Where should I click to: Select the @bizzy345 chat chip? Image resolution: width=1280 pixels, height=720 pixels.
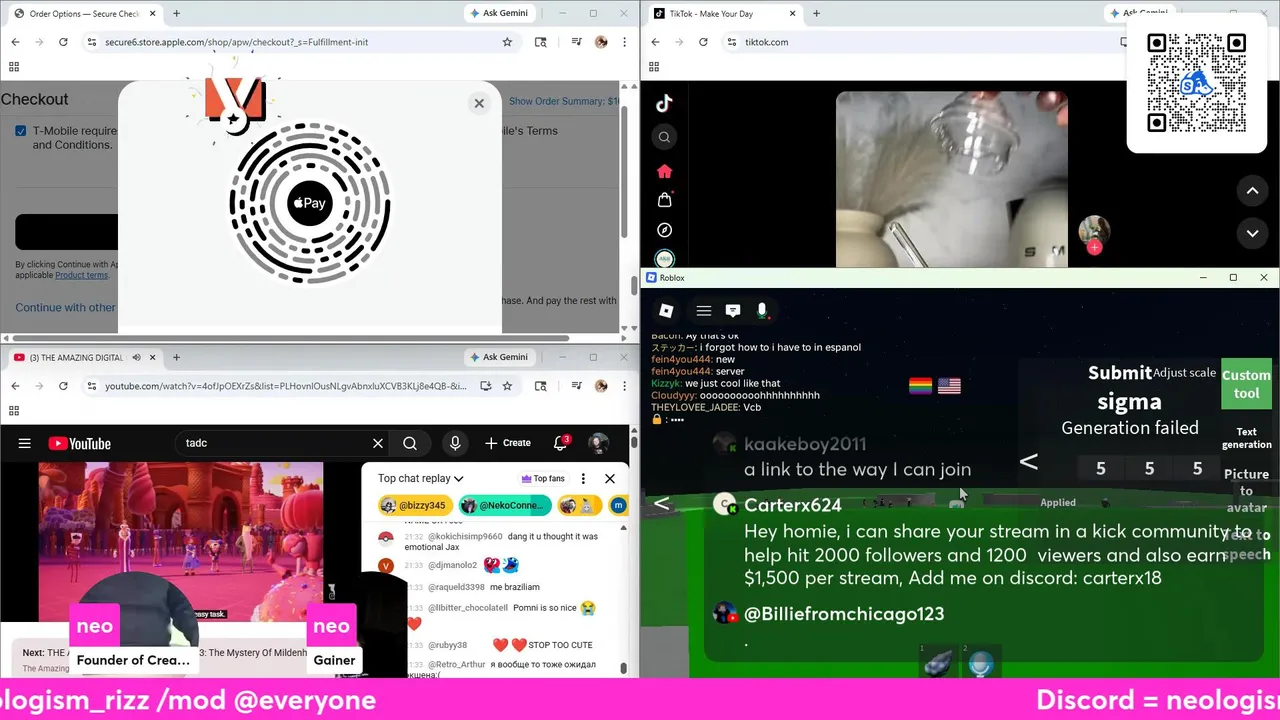(415, 506)
